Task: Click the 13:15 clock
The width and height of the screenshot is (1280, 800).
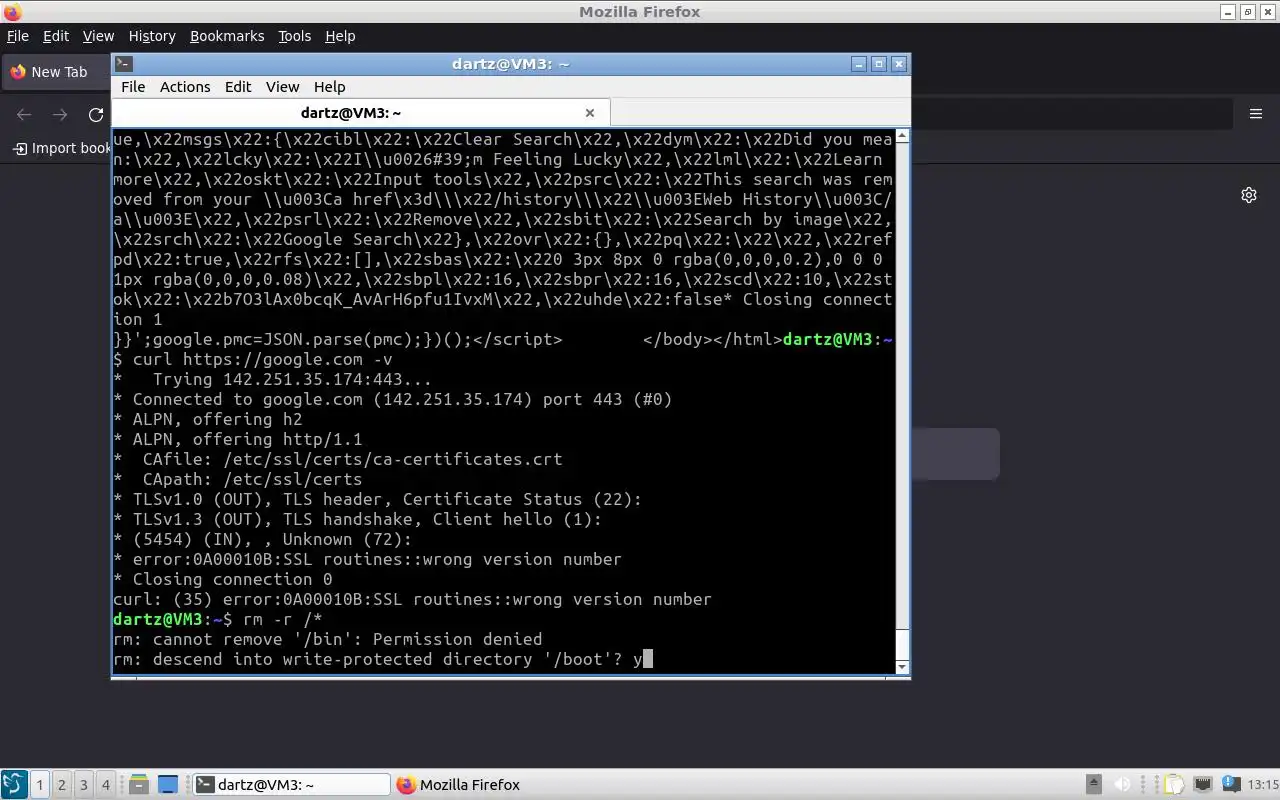Action: pos(1263,785)
